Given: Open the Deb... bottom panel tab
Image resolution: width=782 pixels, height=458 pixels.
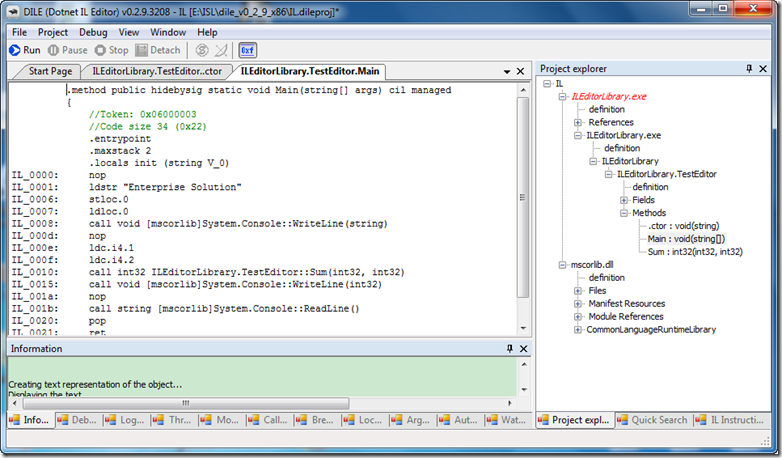Looking at the screenshot, I should (77, 420).
